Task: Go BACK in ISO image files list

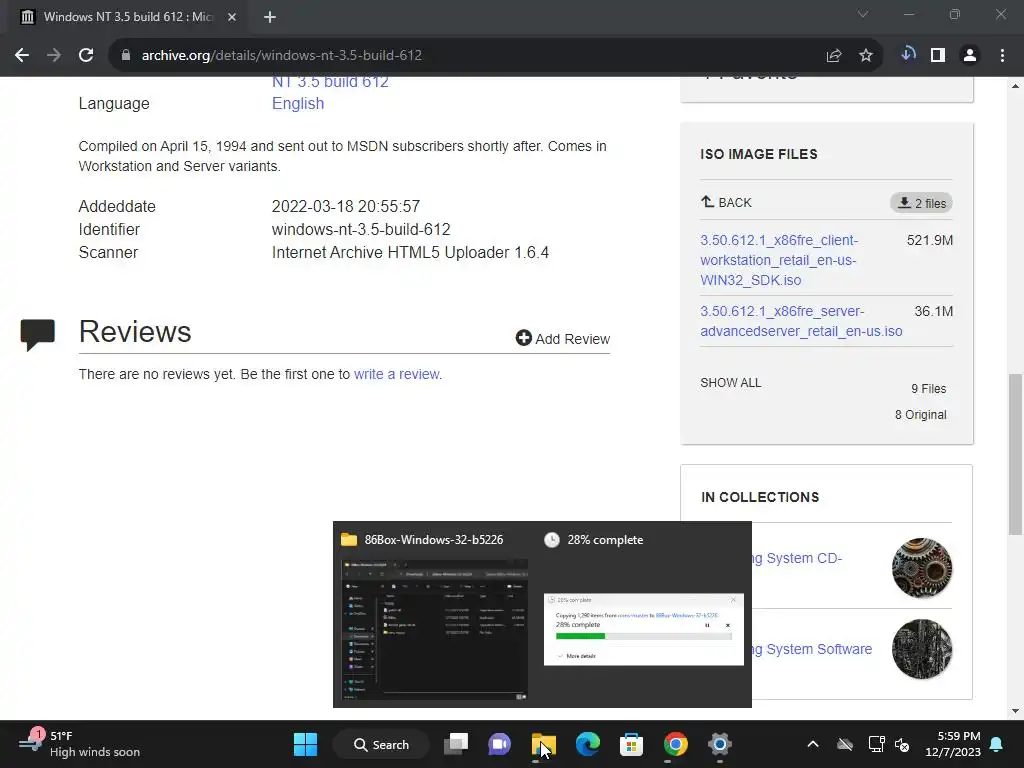Action: pos(726,202)
